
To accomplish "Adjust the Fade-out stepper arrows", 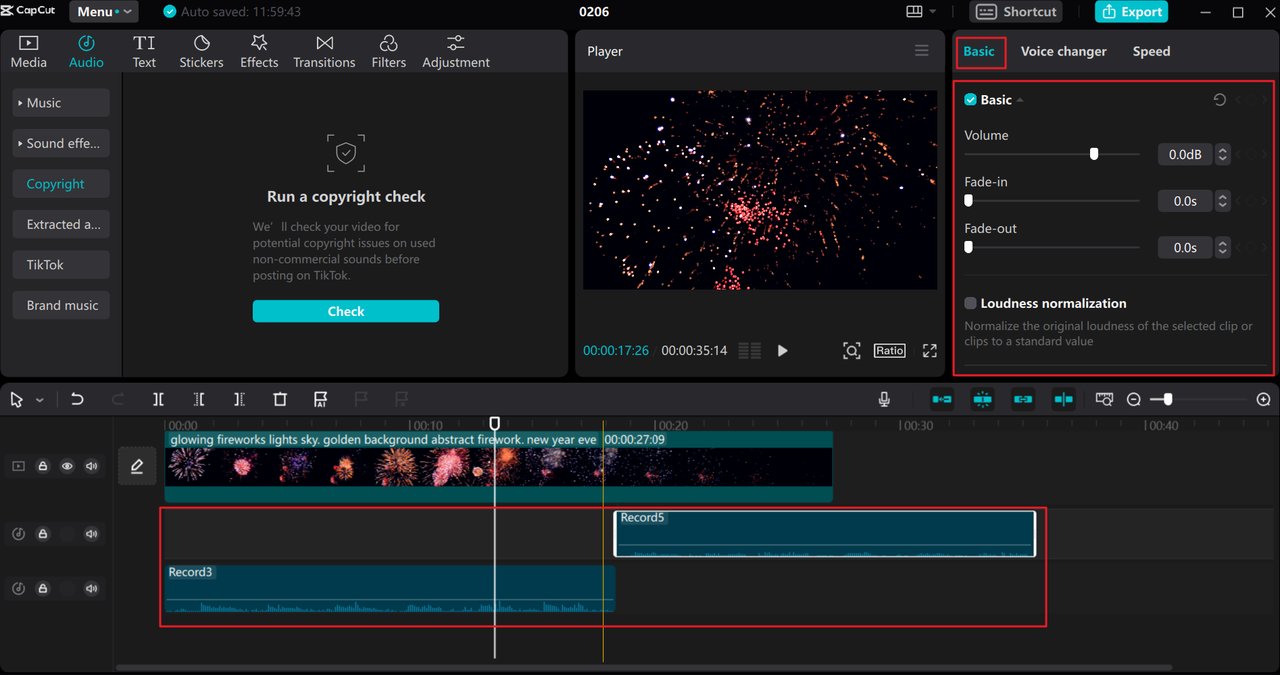I will 1222,247.
